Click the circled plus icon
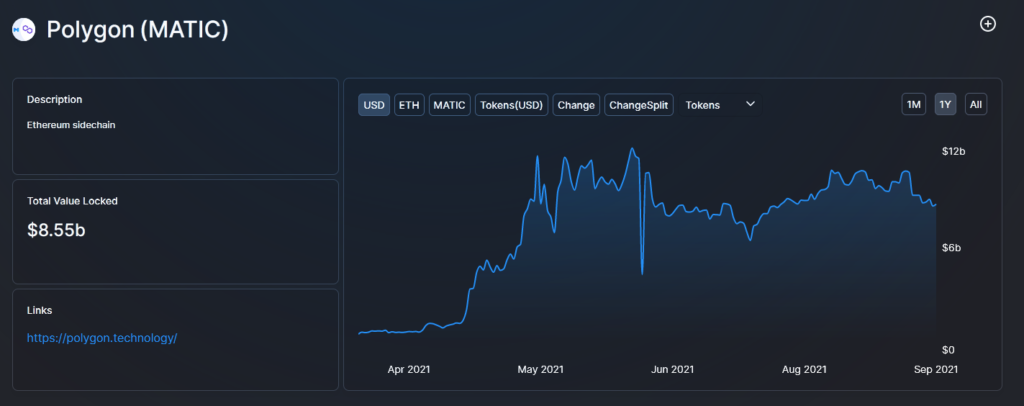This screenshot has height=406, width=1024. [988, 24]
